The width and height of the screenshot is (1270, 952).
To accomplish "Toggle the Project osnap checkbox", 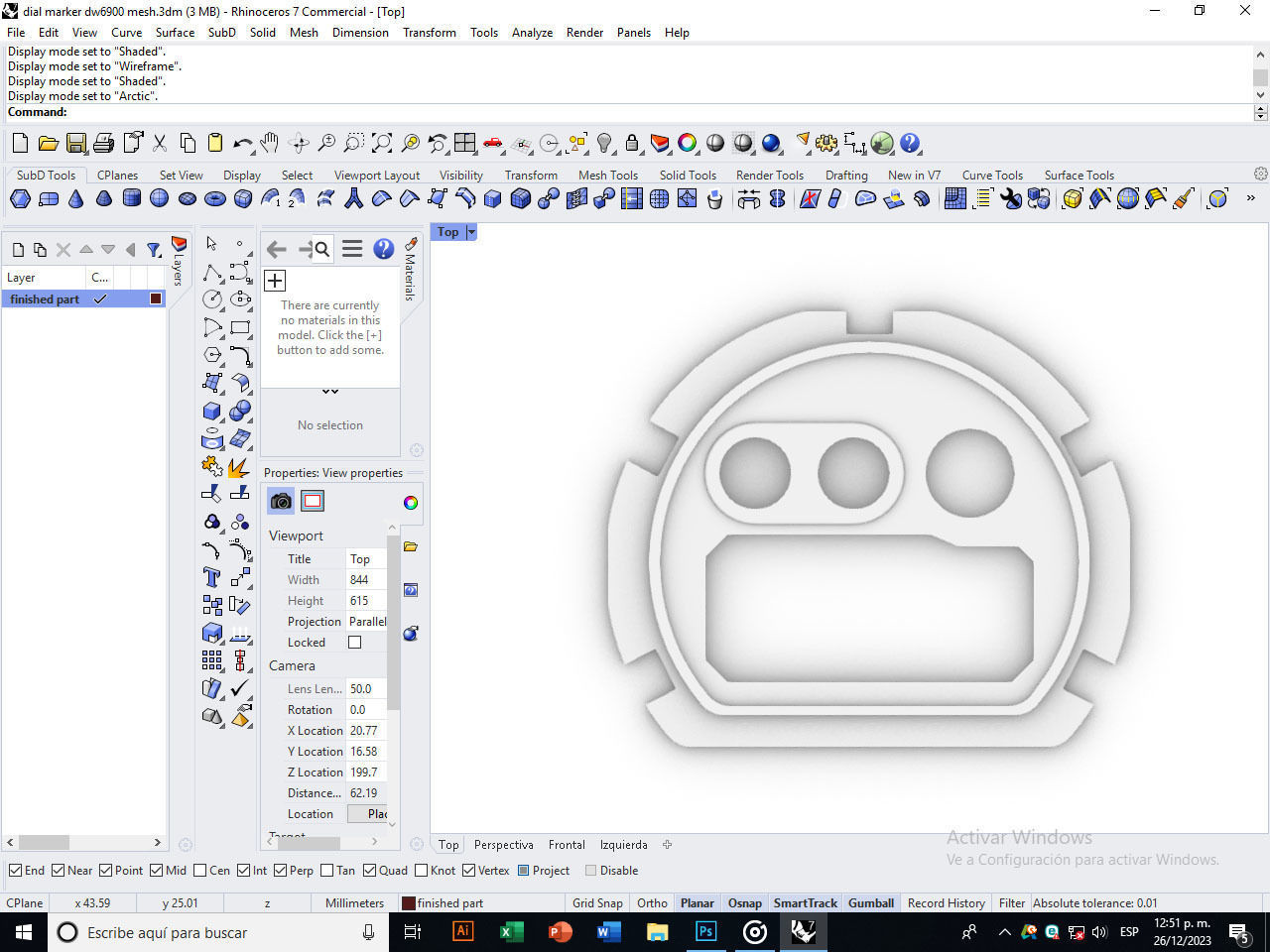I will coord(523,871).
